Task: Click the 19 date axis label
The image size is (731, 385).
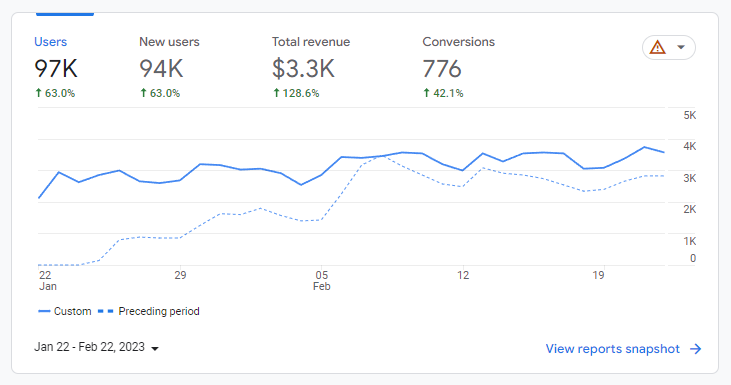Action: click(x=598, y=275)
